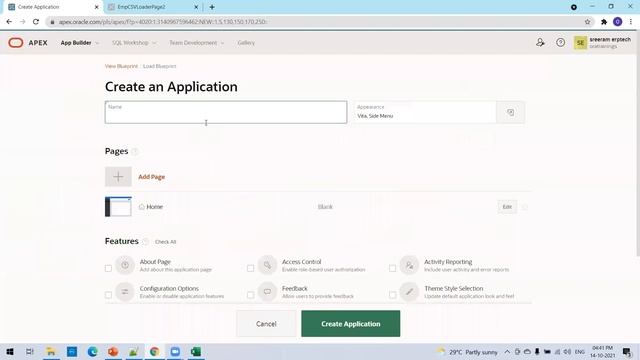The height and width of the screenshot is (360, 640).
Task: Open PowerPoint from taskbar
Action: click(x=113, y=351)
